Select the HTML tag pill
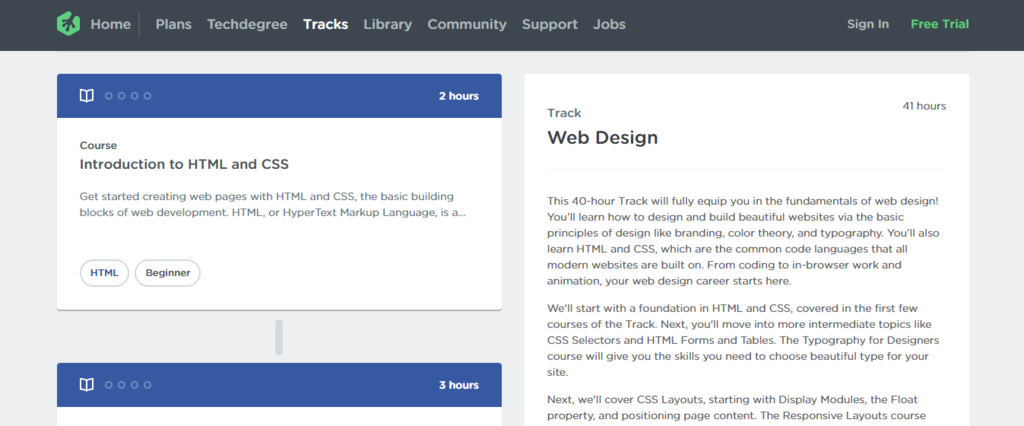The height and width of the screenshot is (426, 1024). coord(104,273)
